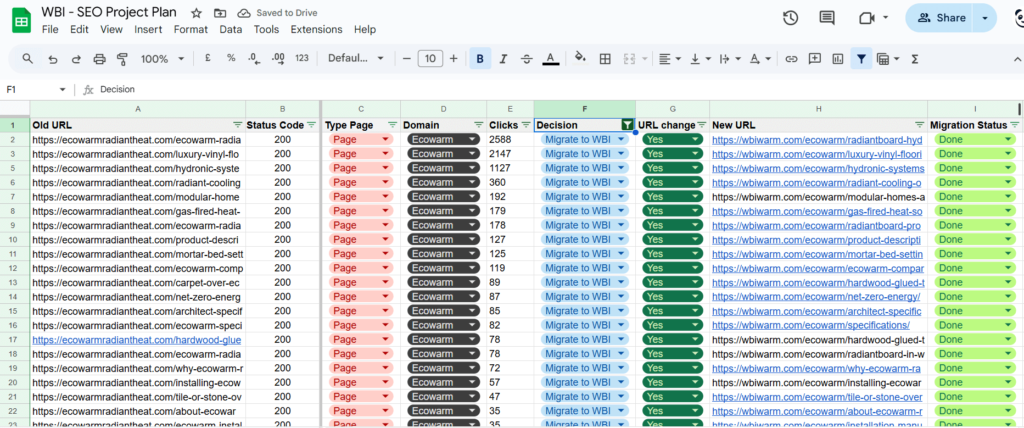This screenshot has height=428, width=1024.
Task: Format as percent
Action: click(x=231, y=58)
